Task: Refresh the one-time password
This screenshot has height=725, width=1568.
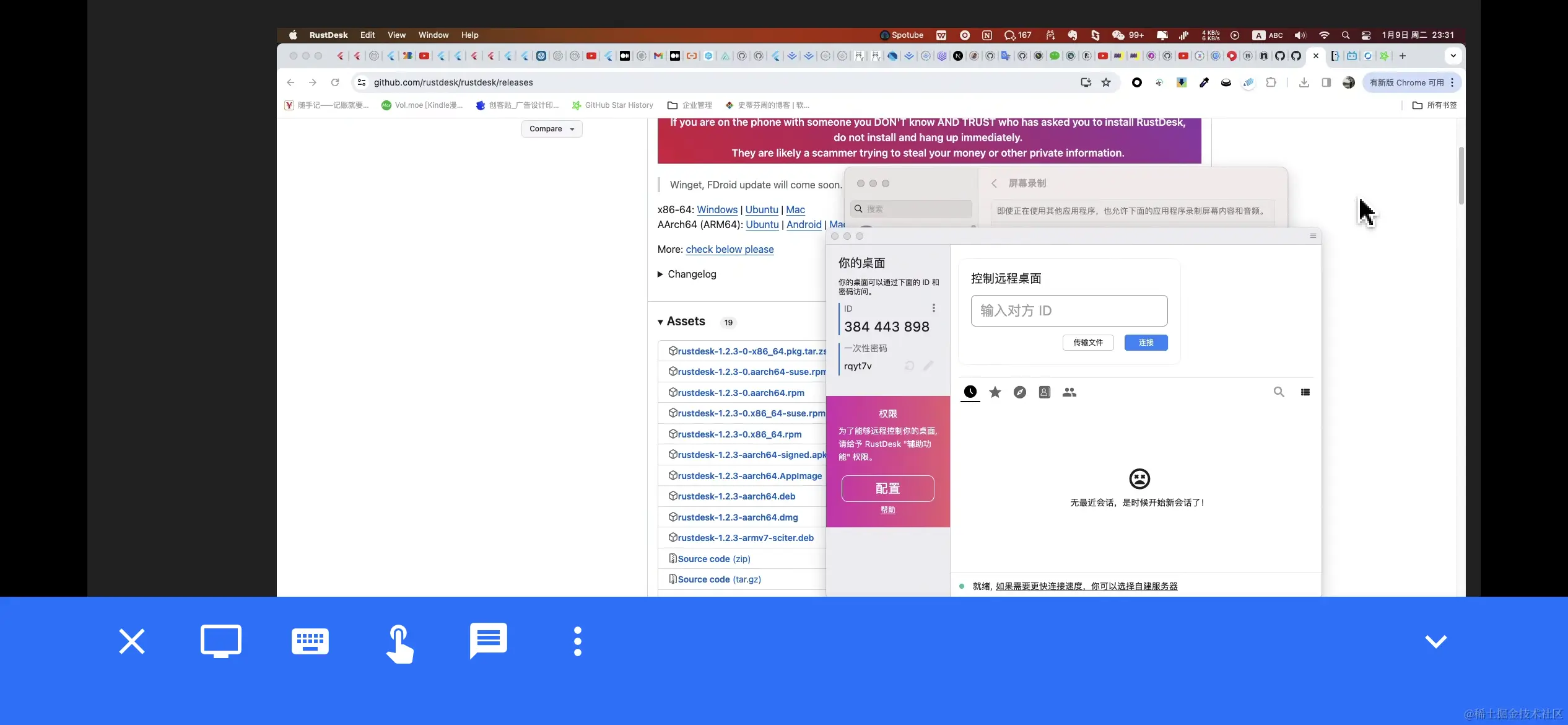Action: pos(910,366)
